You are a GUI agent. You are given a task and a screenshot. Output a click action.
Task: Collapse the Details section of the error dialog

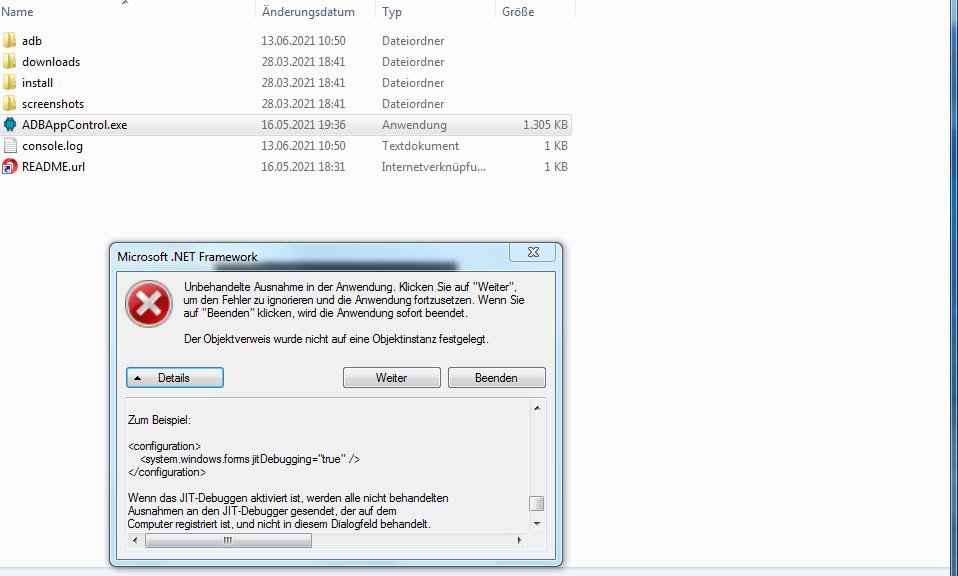tap(175, 377)
